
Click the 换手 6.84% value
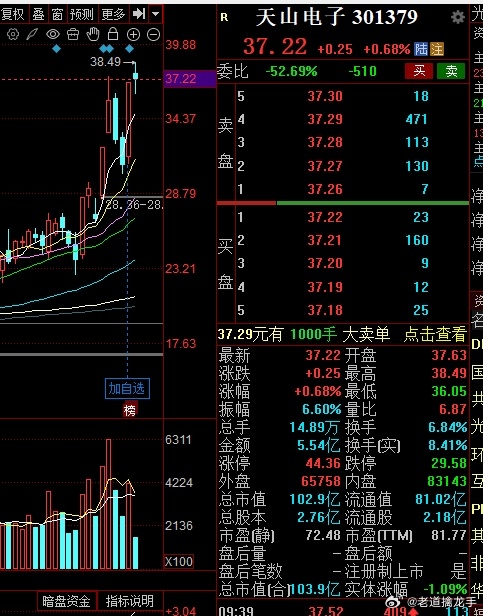point(448,427)
